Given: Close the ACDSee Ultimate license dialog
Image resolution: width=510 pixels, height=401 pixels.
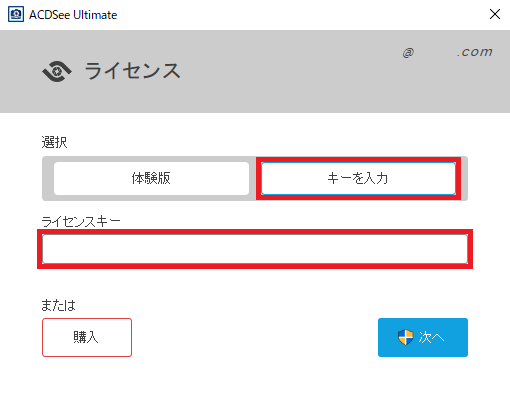Looking at the screenshot, I should [x=495, y=14].
